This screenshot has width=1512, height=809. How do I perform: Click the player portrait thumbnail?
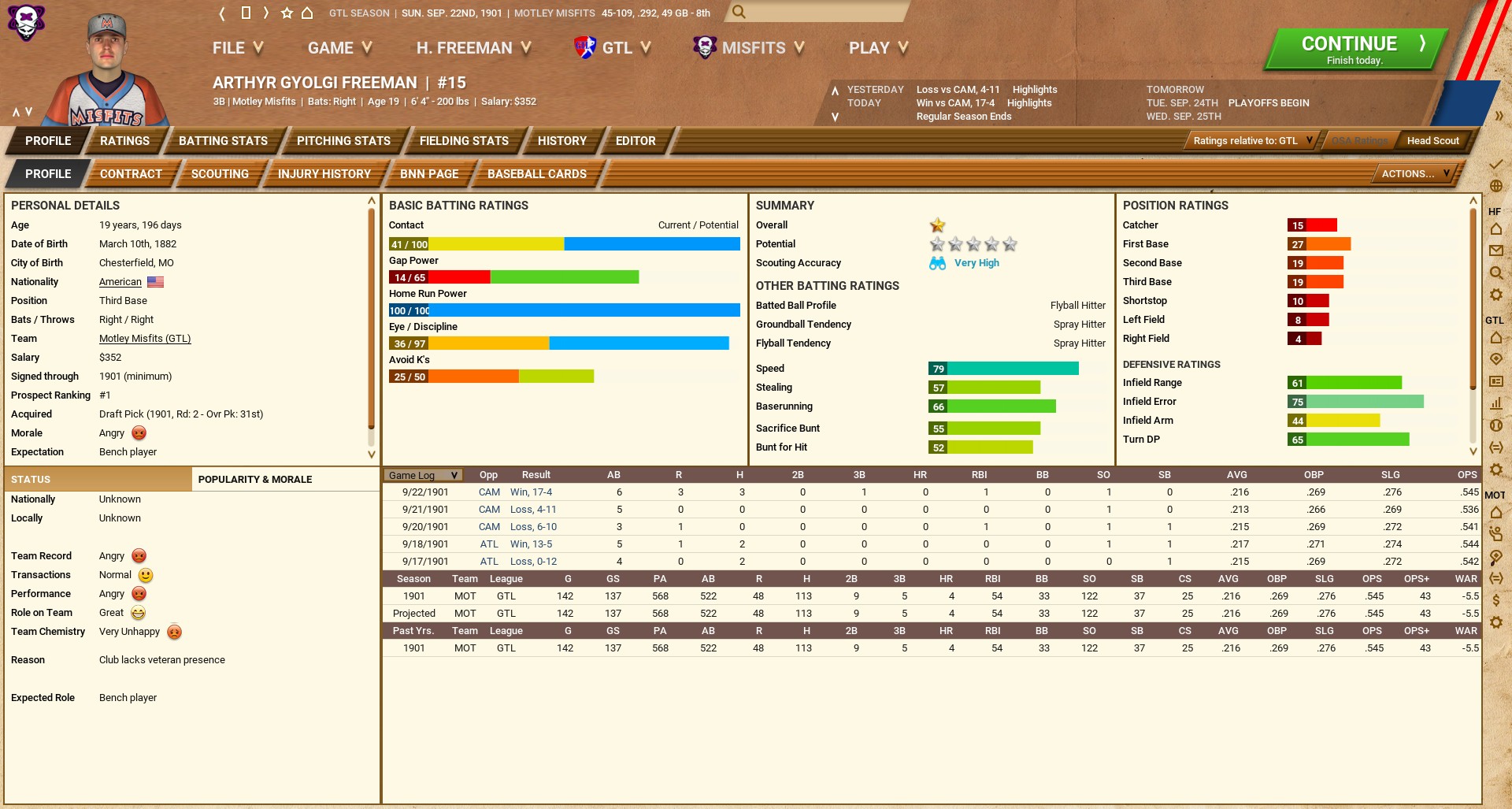pyautogui.click(x=108, y=69)
